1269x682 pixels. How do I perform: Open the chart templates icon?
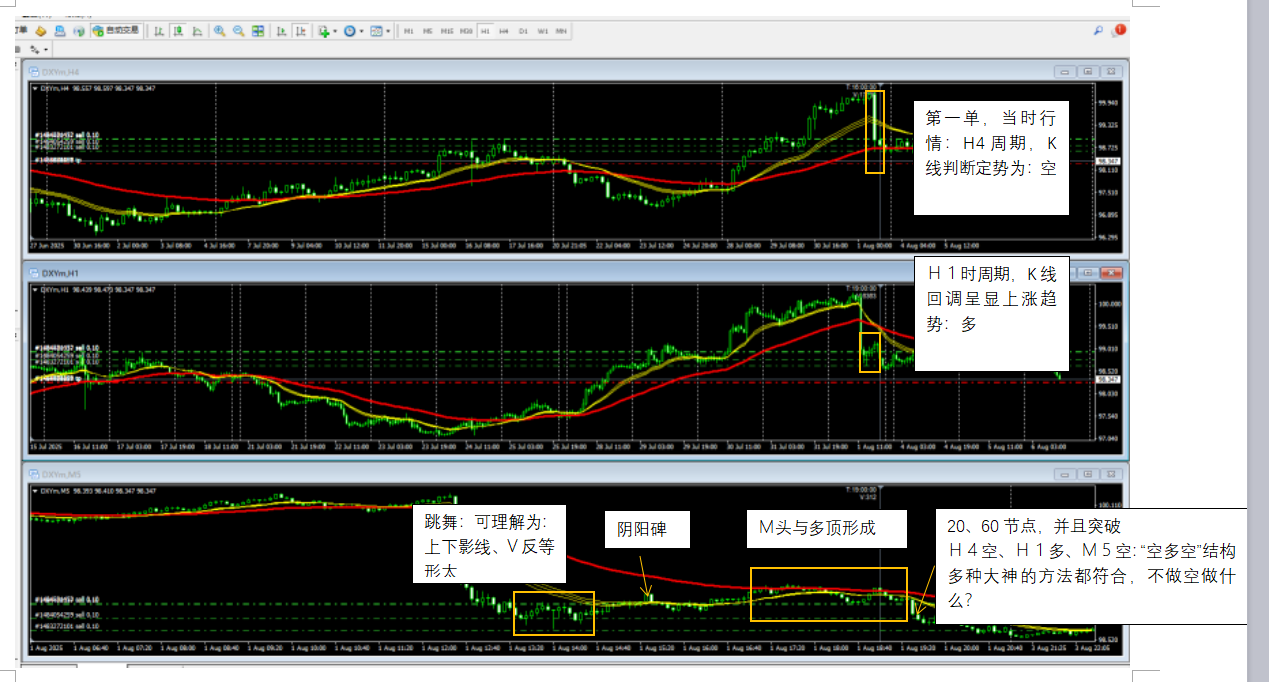pyautogui.click(x=378, y=31)
